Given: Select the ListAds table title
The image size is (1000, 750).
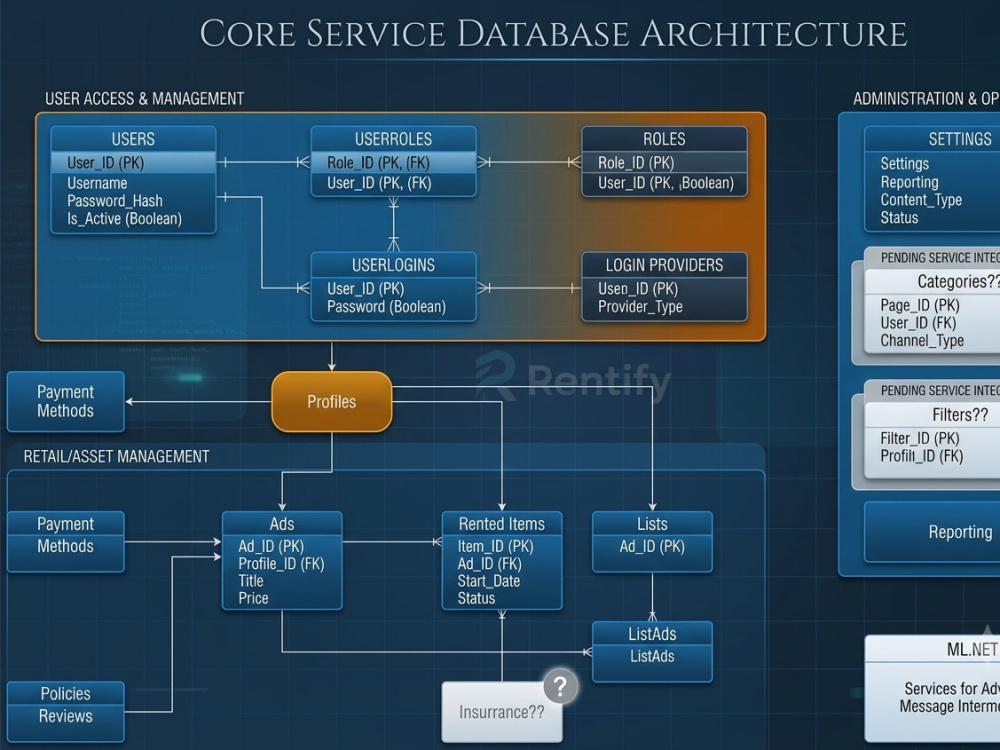Looking at the screenshot, I should pyautogui.click(x=652, y=634).
